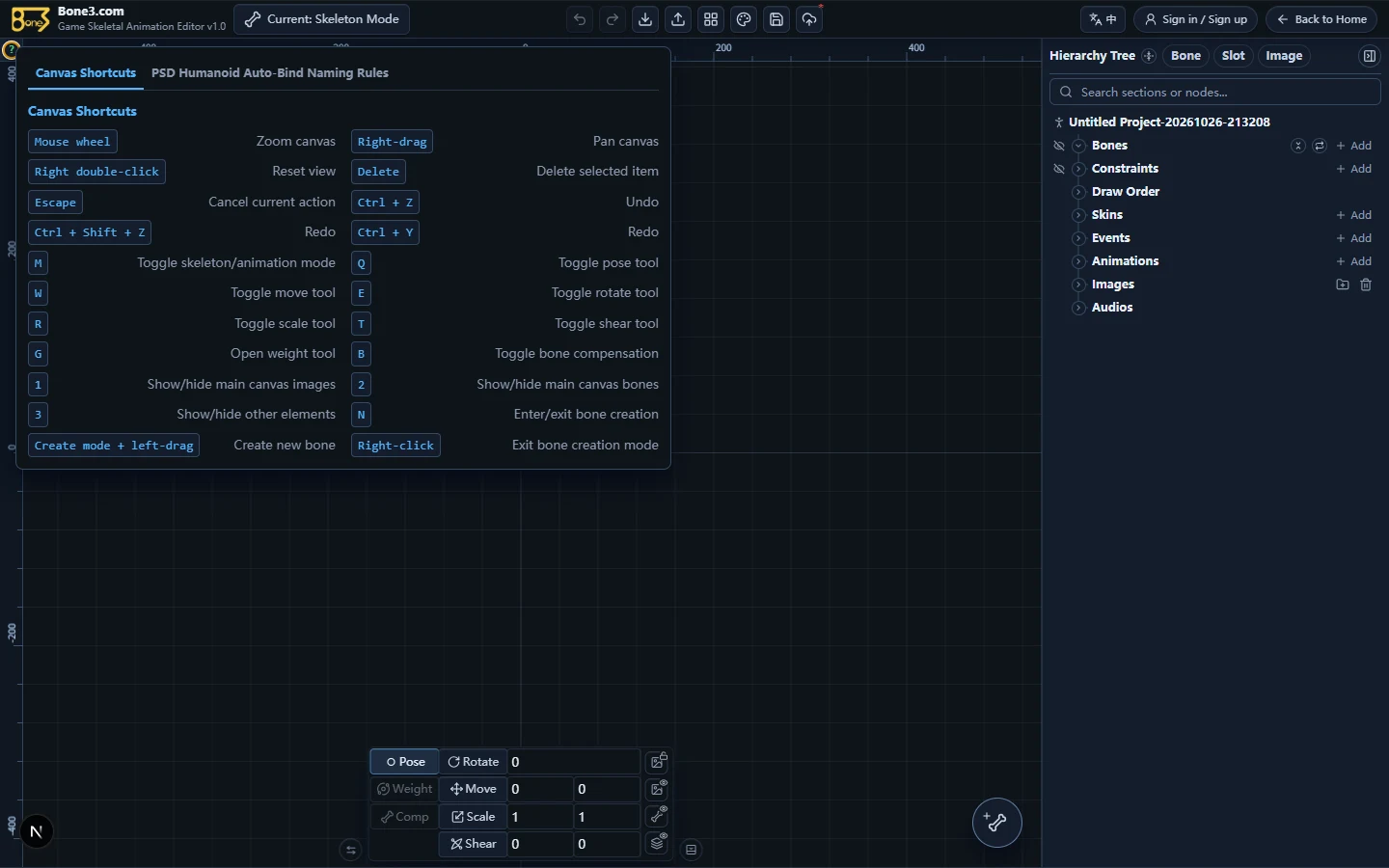Image resolution: width=1389 pixels, height=868 pixels.
Task: Collapse the Bones tree node
Action: click(x=1078, y=146)
